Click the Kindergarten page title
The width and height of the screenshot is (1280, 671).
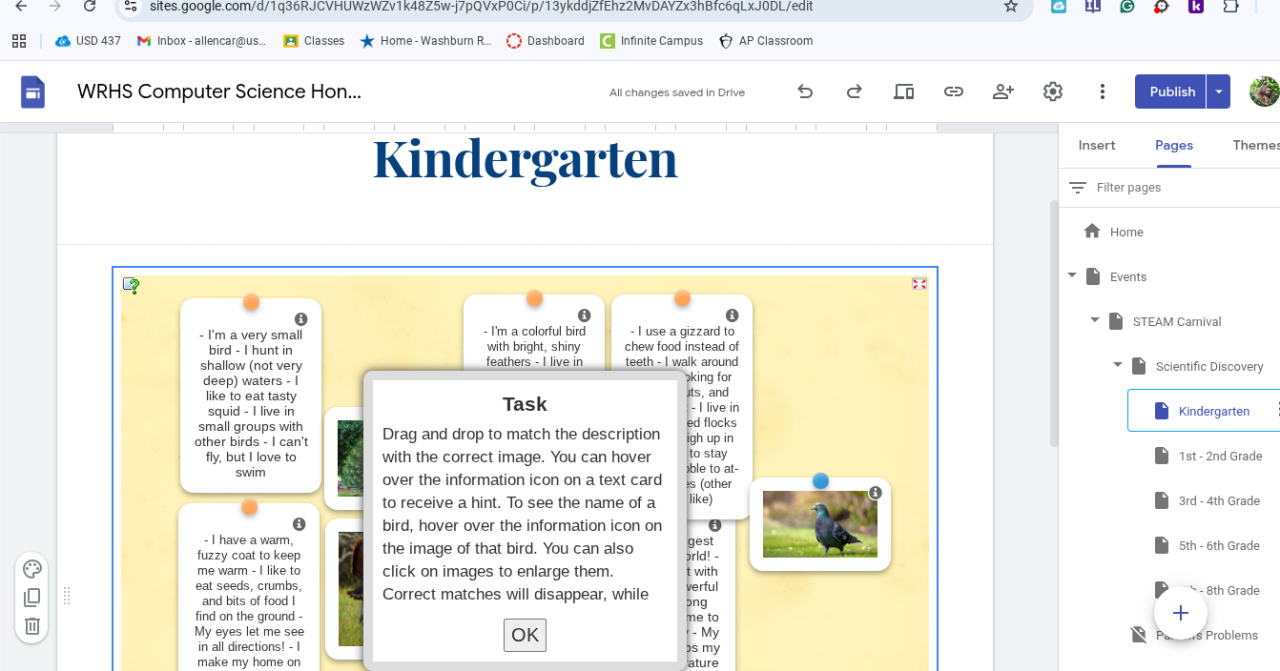(x=525, y=160)
